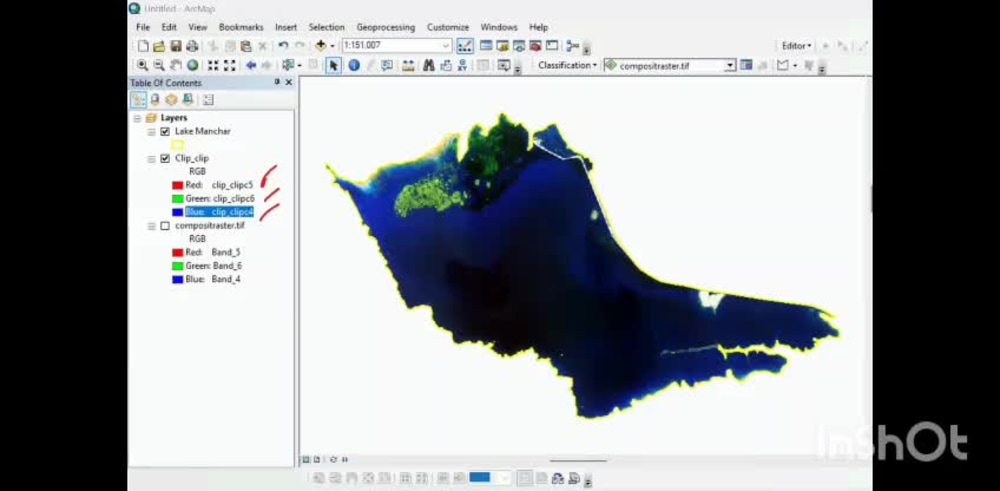This screenshot has height=491, width=1000.
Task: Collapse the Lake Manchar layer
Action: 151,132
